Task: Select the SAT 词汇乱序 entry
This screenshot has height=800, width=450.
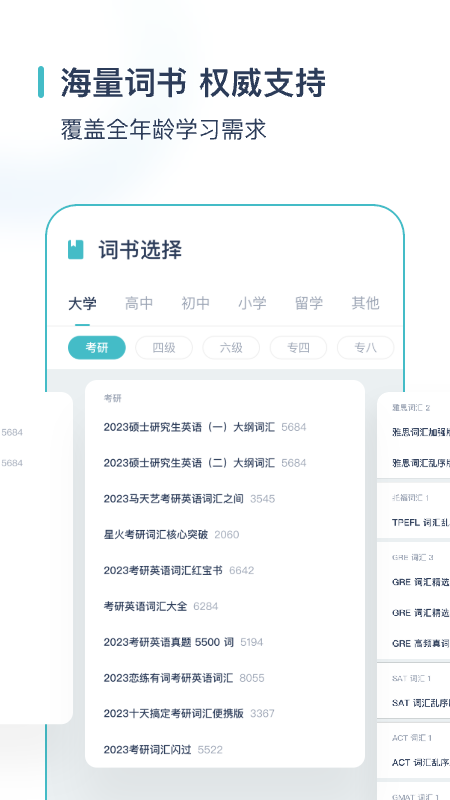Action: point(421,703)
